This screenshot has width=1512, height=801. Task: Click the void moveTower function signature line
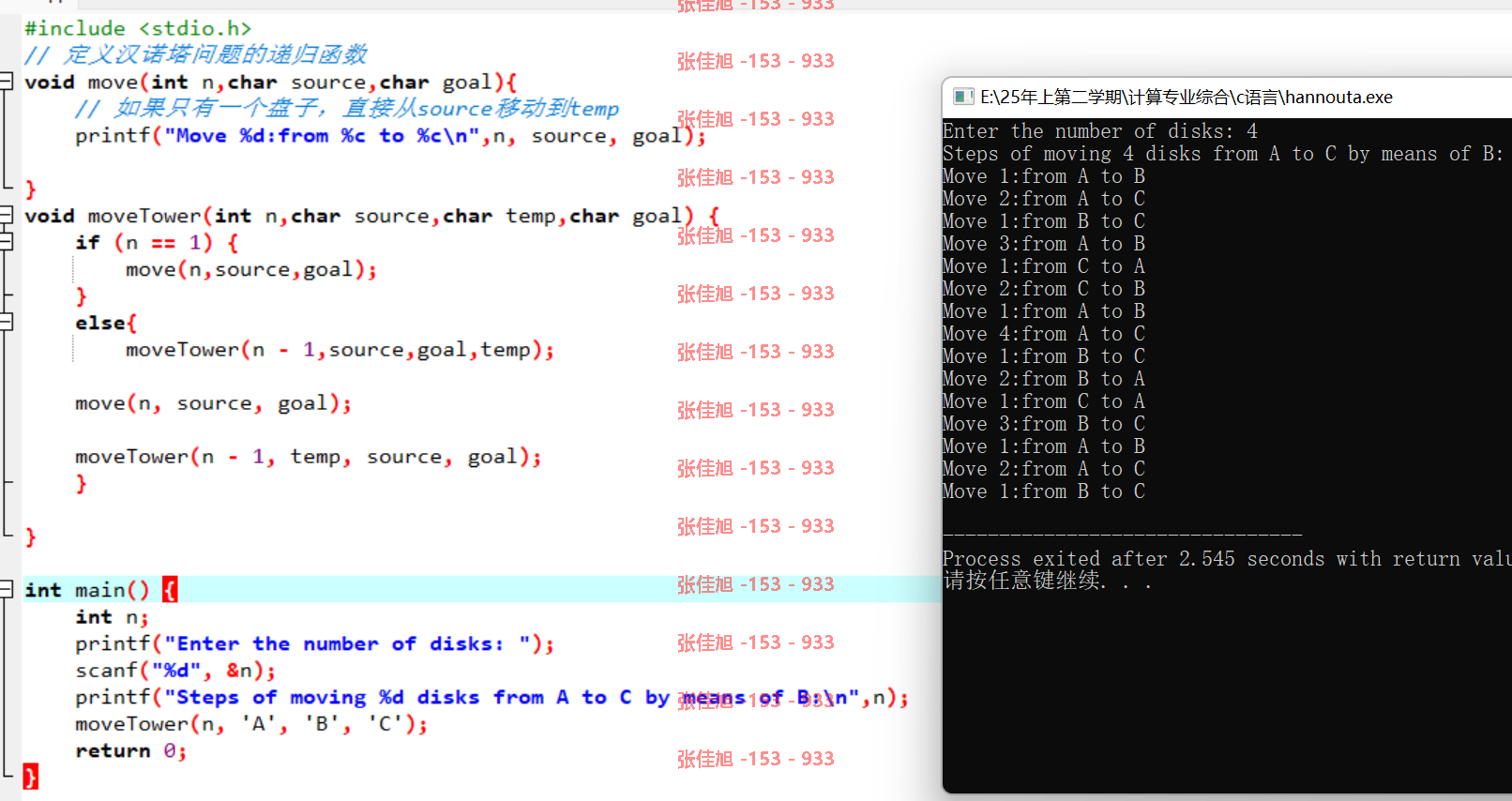(371, 216)
